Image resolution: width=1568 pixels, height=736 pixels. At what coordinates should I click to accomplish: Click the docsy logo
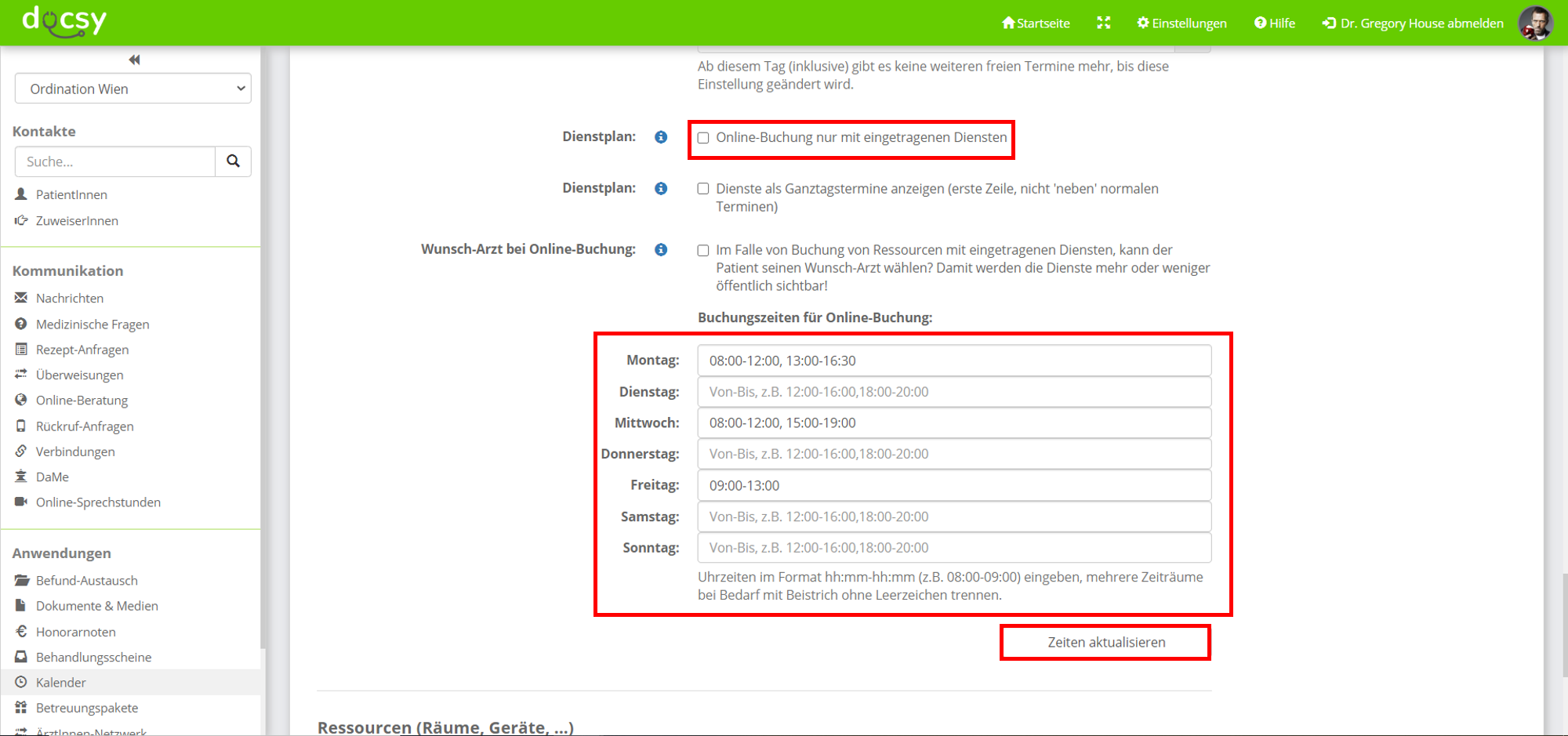click(64, 20)
